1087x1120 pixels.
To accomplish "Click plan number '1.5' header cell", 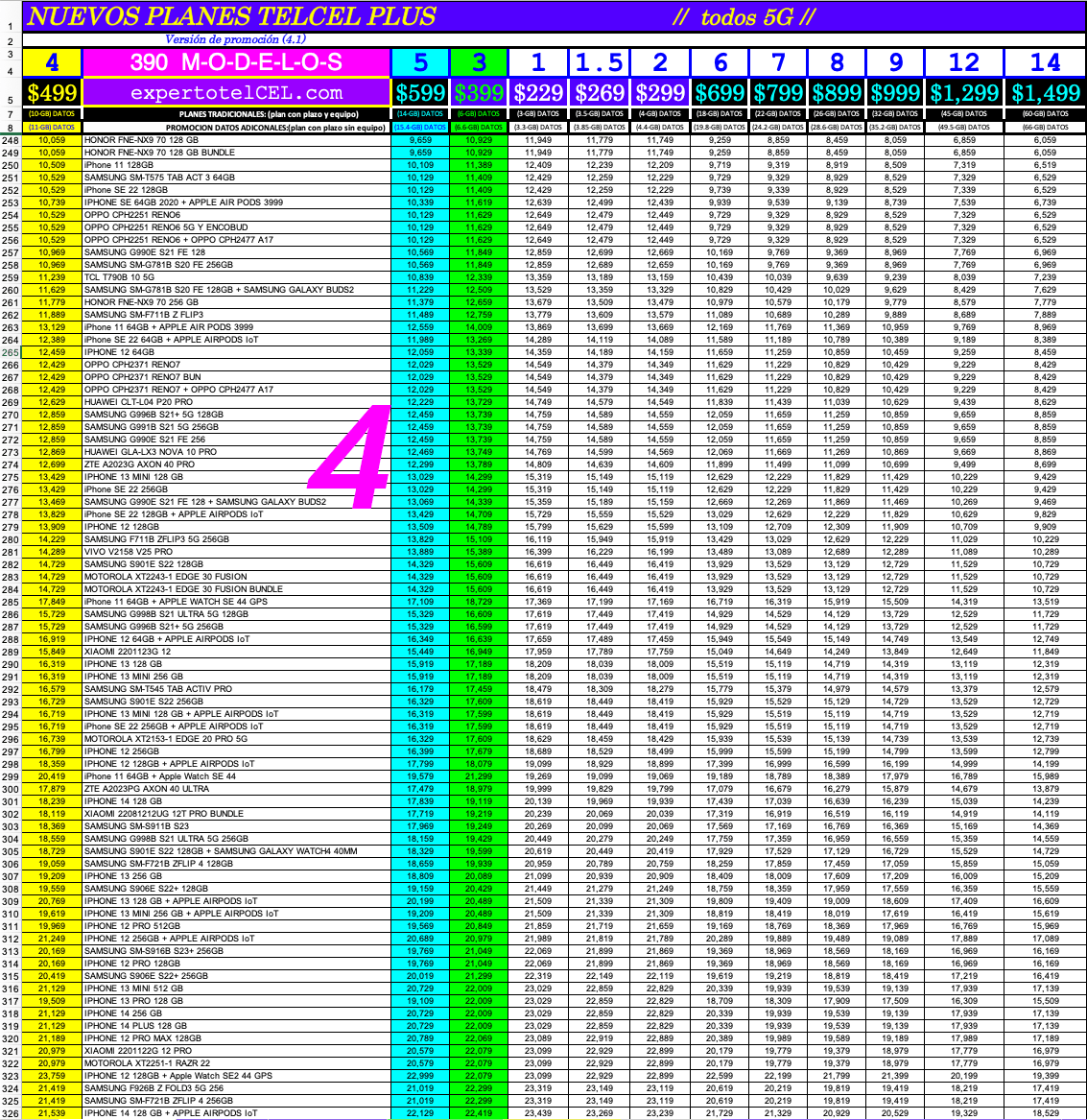I will pos(600,62).
